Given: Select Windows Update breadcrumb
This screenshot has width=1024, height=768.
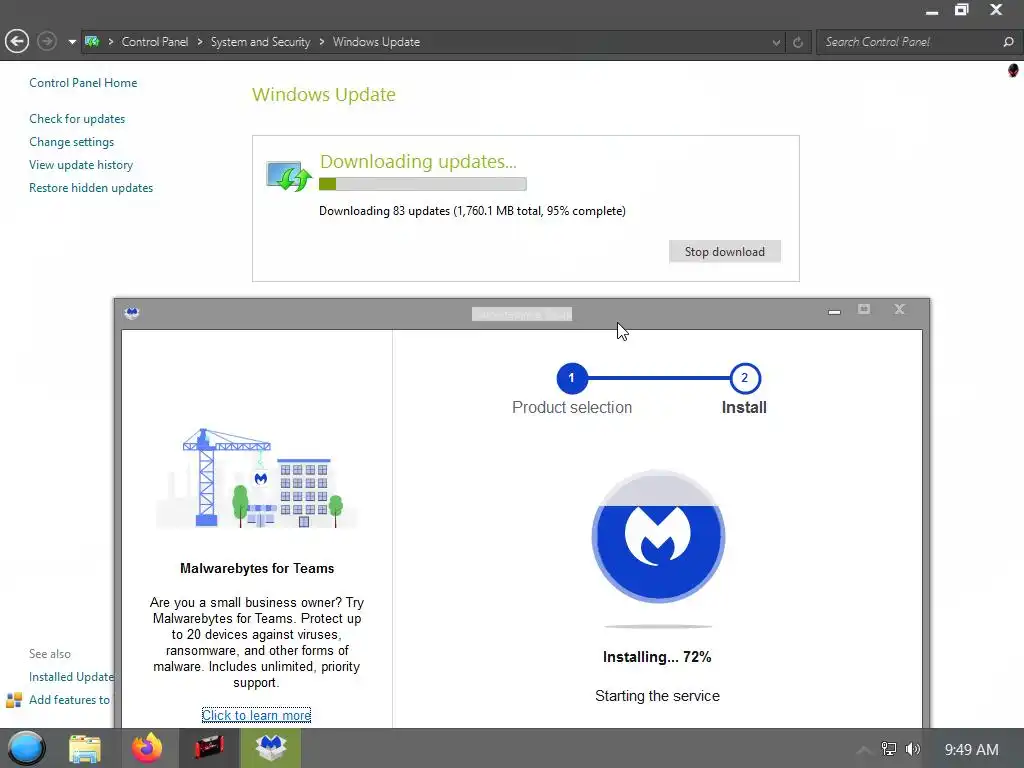Looking at the screenshot, I should point(376,42).
